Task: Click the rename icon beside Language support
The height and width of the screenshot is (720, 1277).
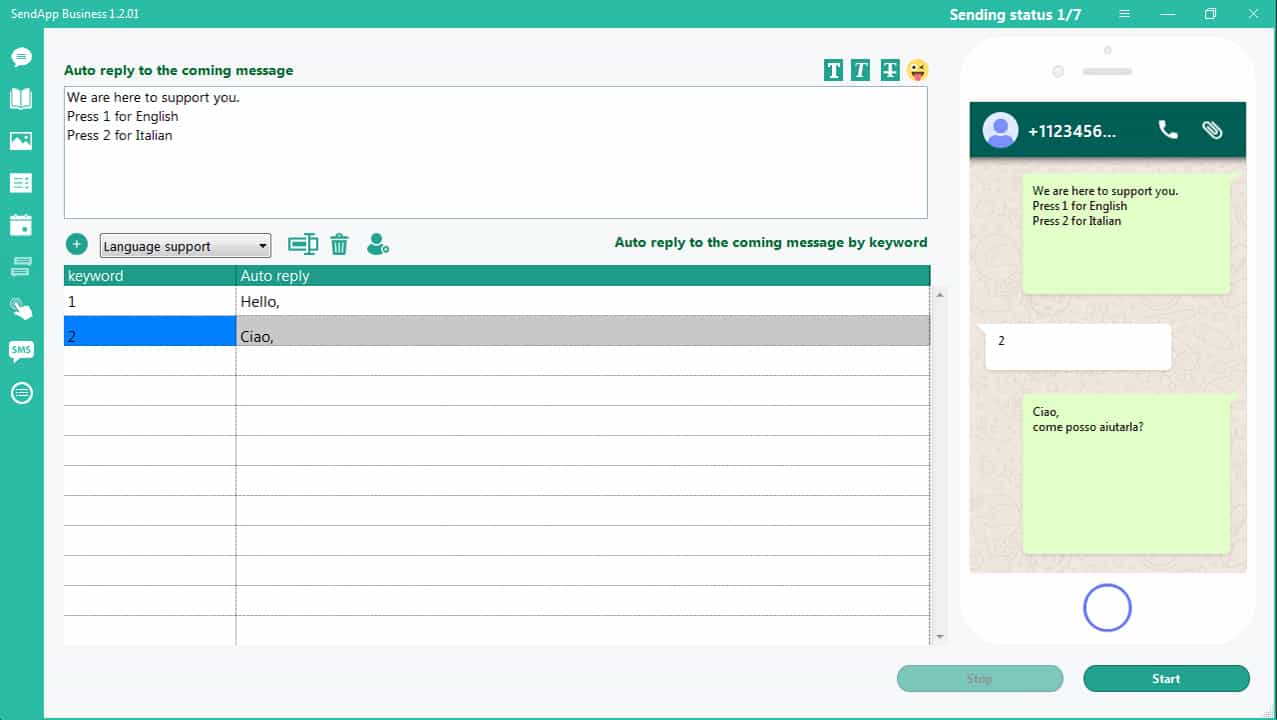Action: coord(302,244)
